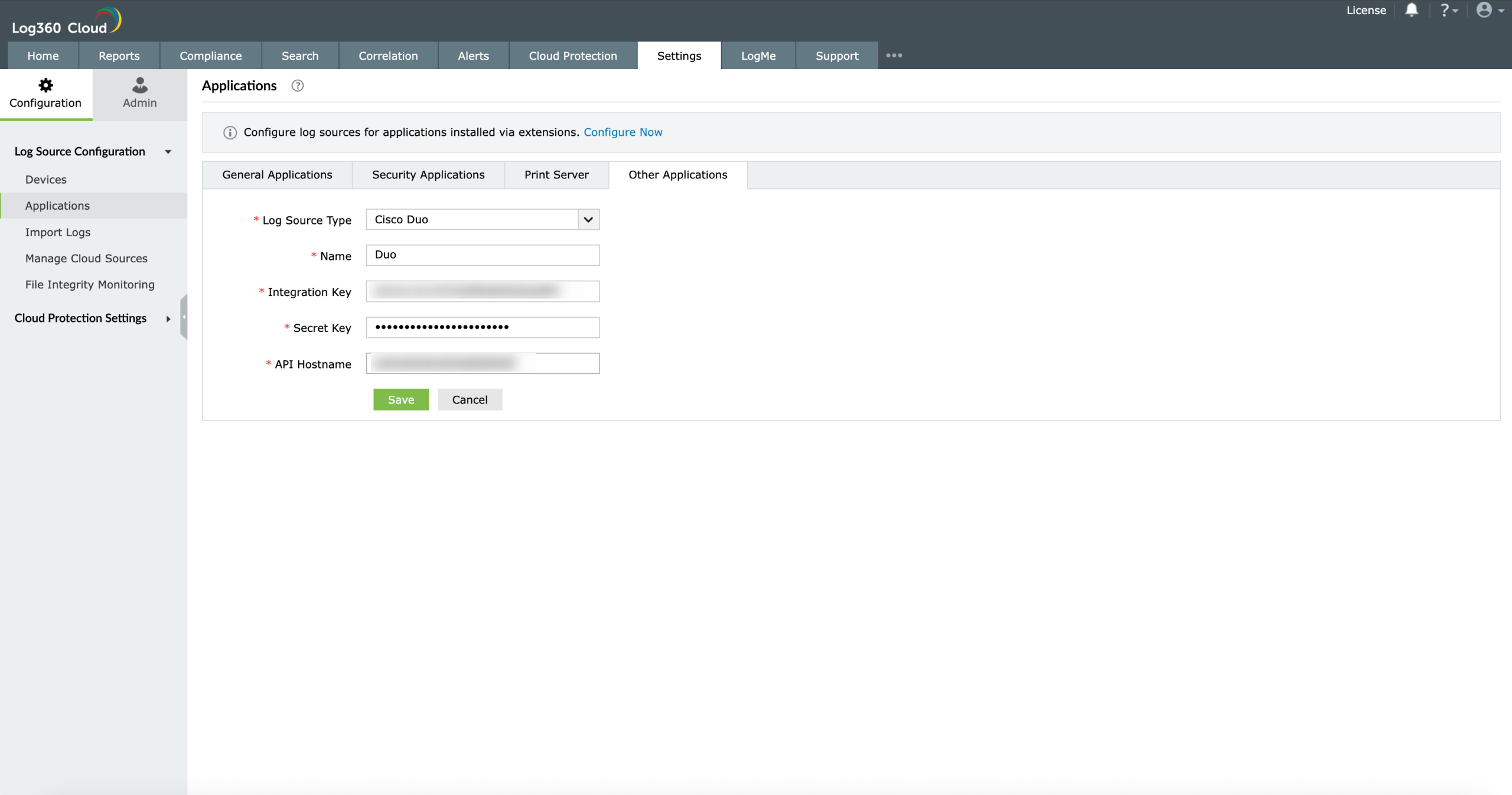Screen dimensions: 1512x795
Task: Click into the Name input field
Action: click(x=483, y=255)
